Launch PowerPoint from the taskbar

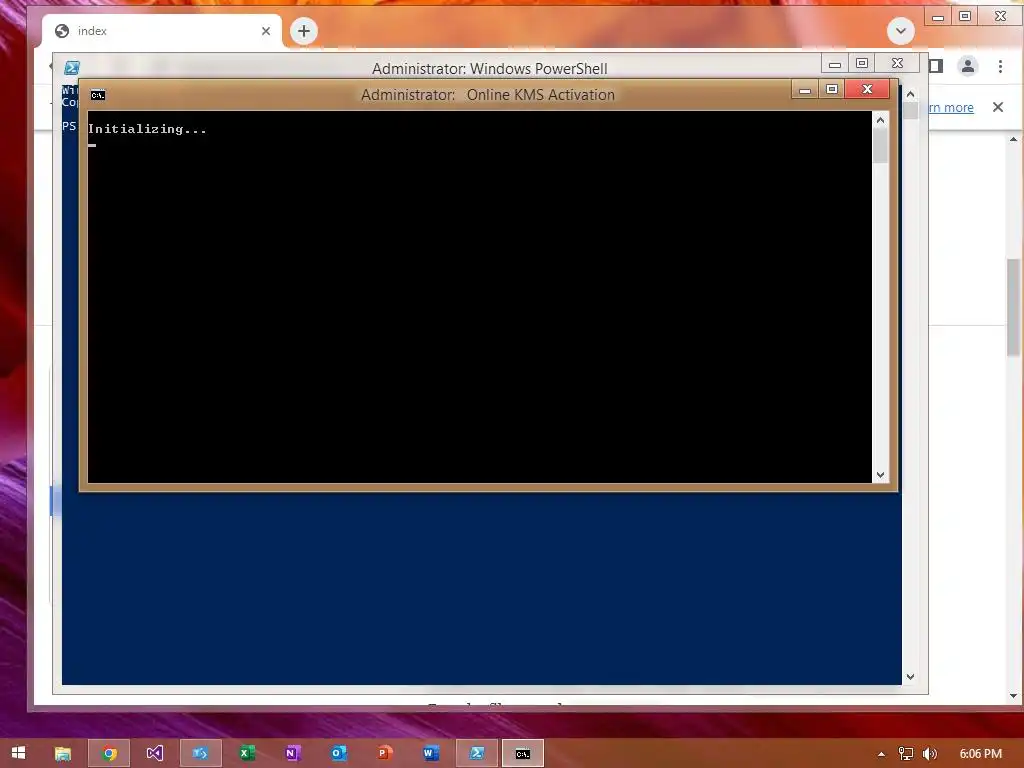point(385,753)
